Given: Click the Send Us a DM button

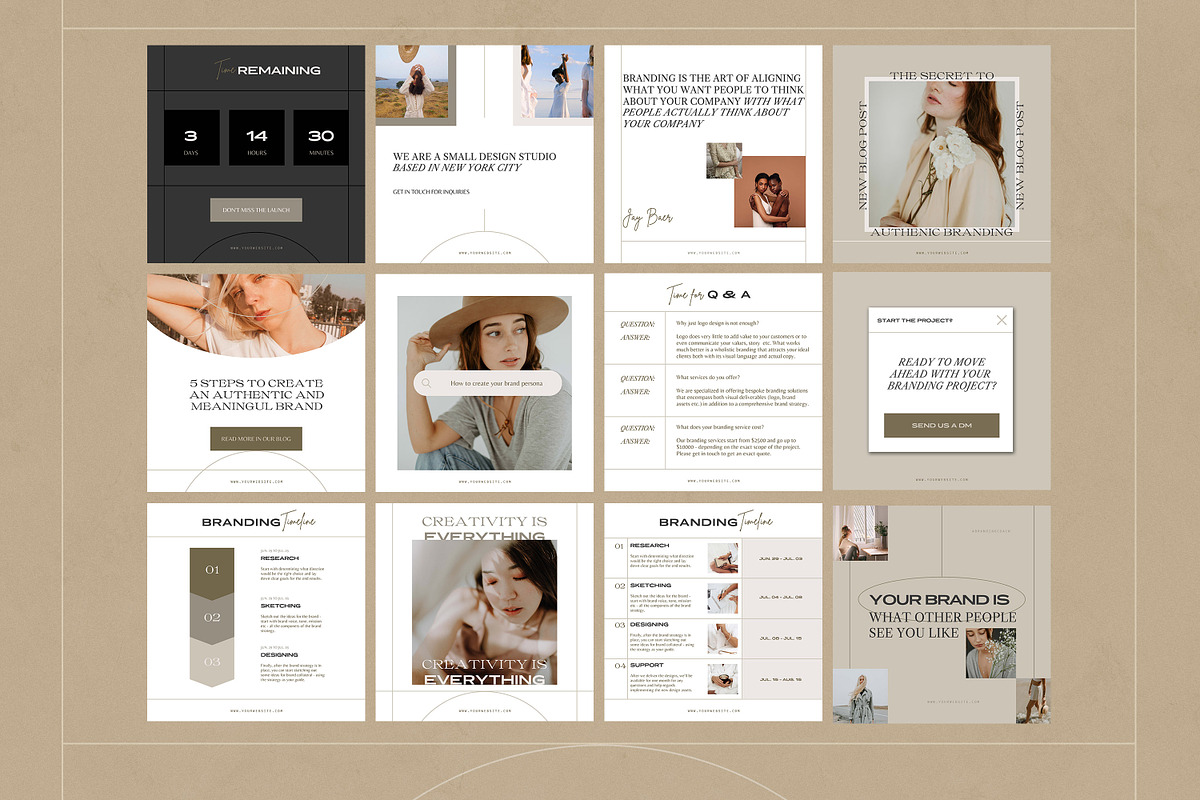Looking at the screenshot, I should tap(941, 425).
